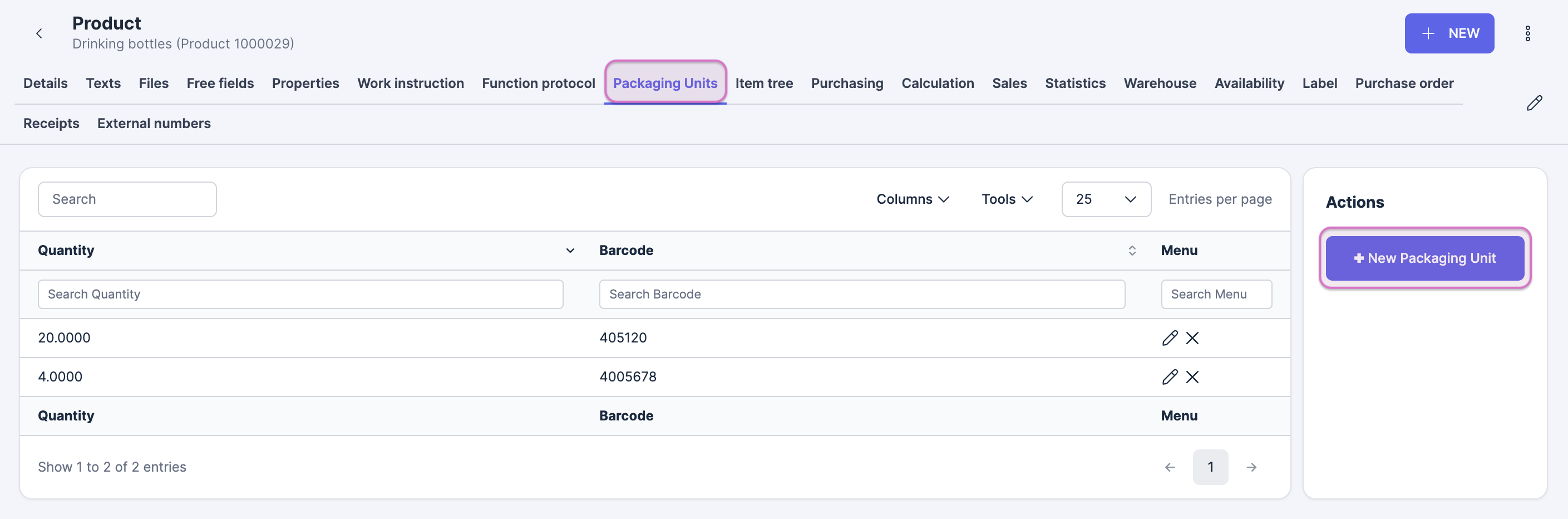Open the Tools dropdown
Image resolution: width=1568 pixels, height=519 pixels.
coord(1006,199)
